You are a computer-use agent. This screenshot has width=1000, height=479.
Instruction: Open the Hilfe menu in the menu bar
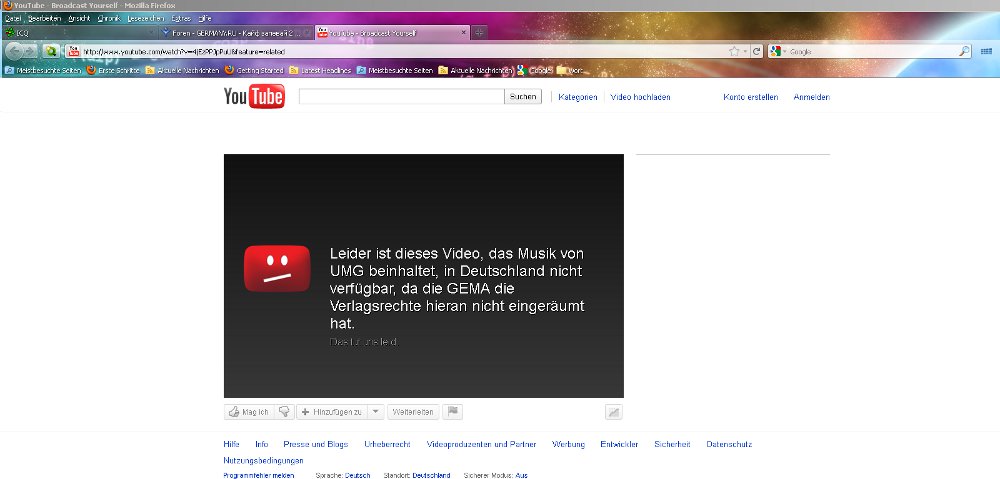(x=205, y=18)
